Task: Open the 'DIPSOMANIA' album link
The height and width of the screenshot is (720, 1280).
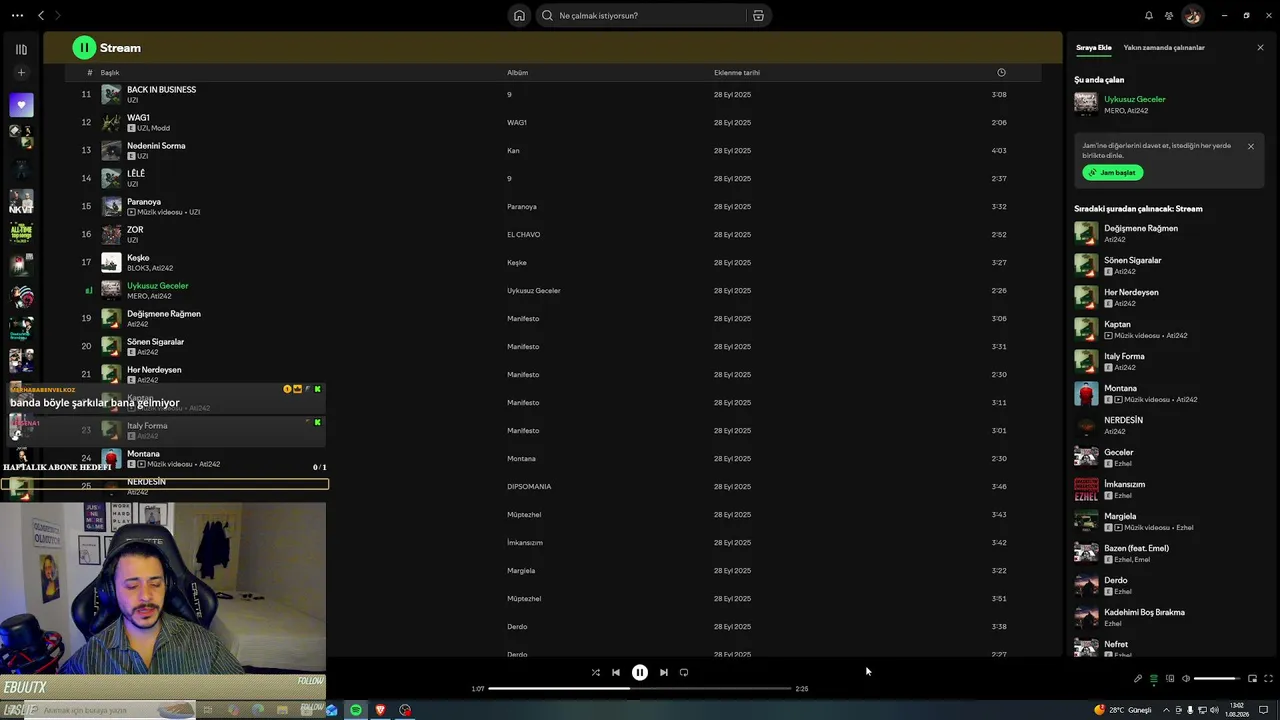Action: 529,487
